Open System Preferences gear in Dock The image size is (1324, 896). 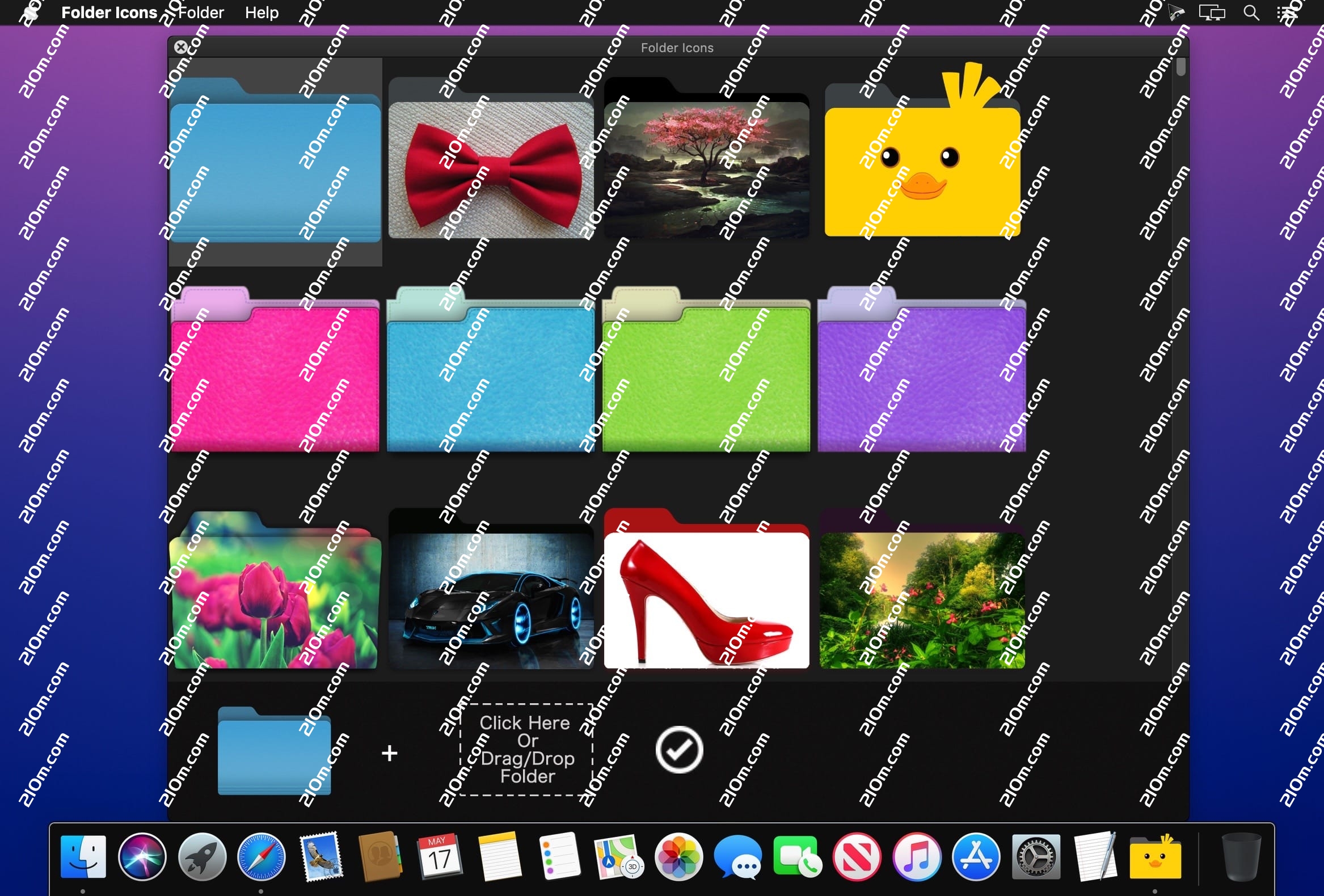point(1036,857)
